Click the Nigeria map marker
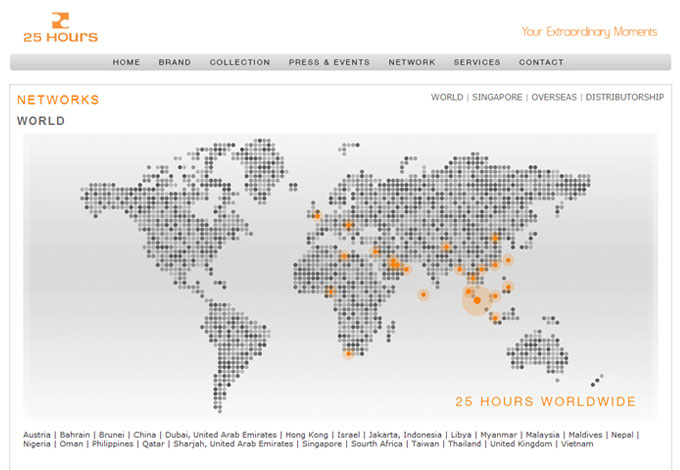Image resolution: width=680 pixels, height=470 pixels. [330, 291]
